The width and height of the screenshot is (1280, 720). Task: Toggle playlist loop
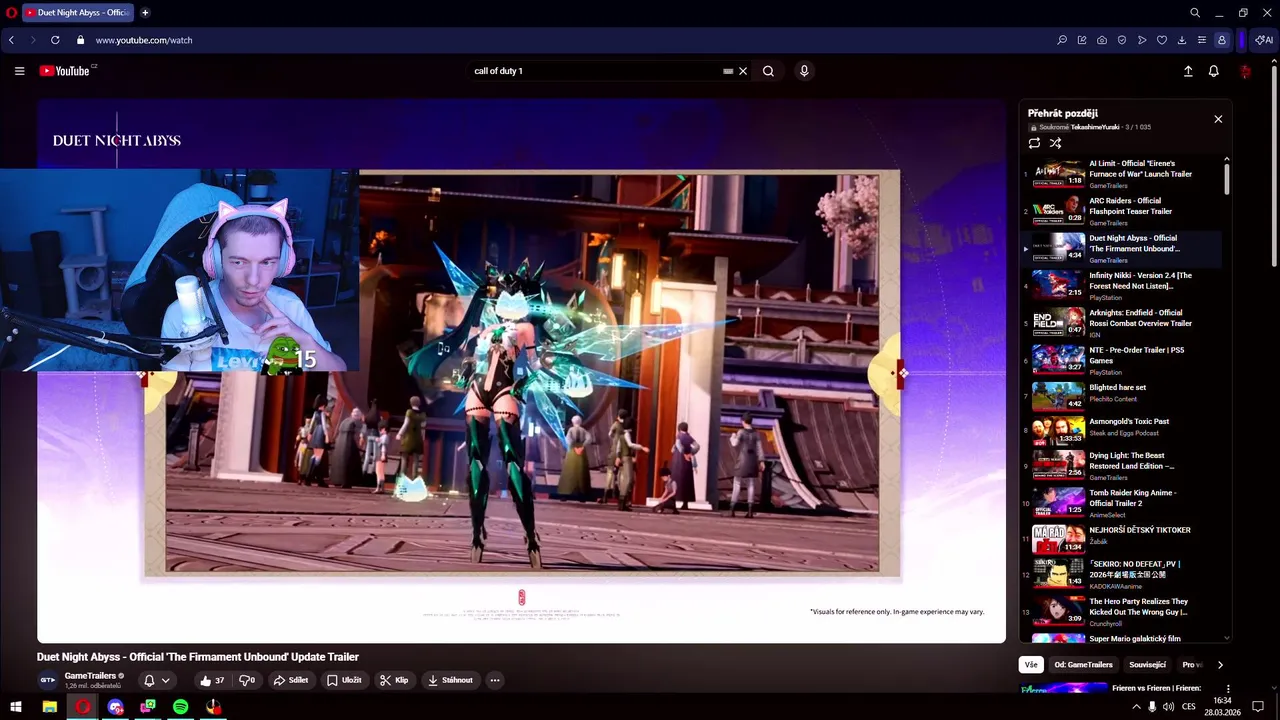coord(1034,143)
